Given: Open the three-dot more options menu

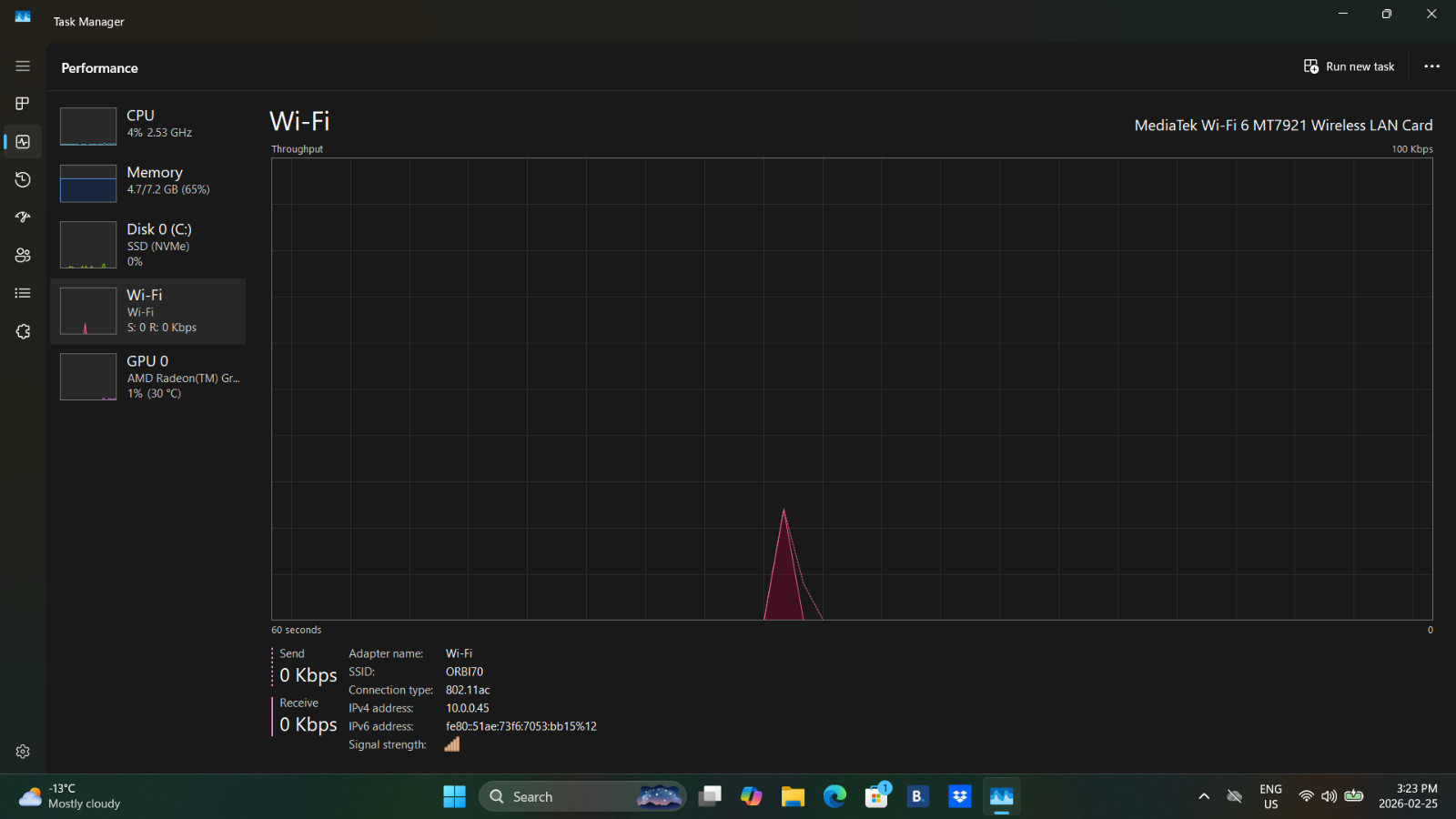Looking at the screenshot, I should tap(1431, 66).
